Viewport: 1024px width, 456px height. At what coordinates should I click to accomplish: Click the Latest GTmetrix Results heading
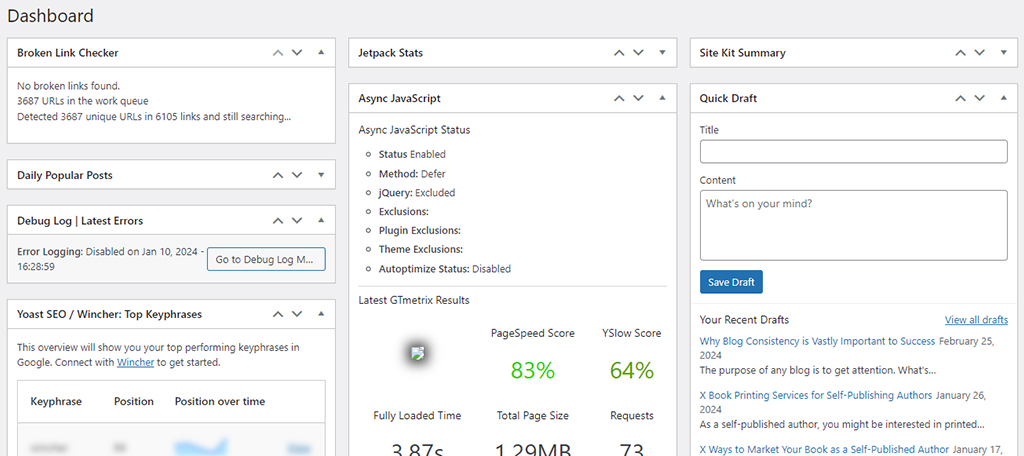click(414, 301)
